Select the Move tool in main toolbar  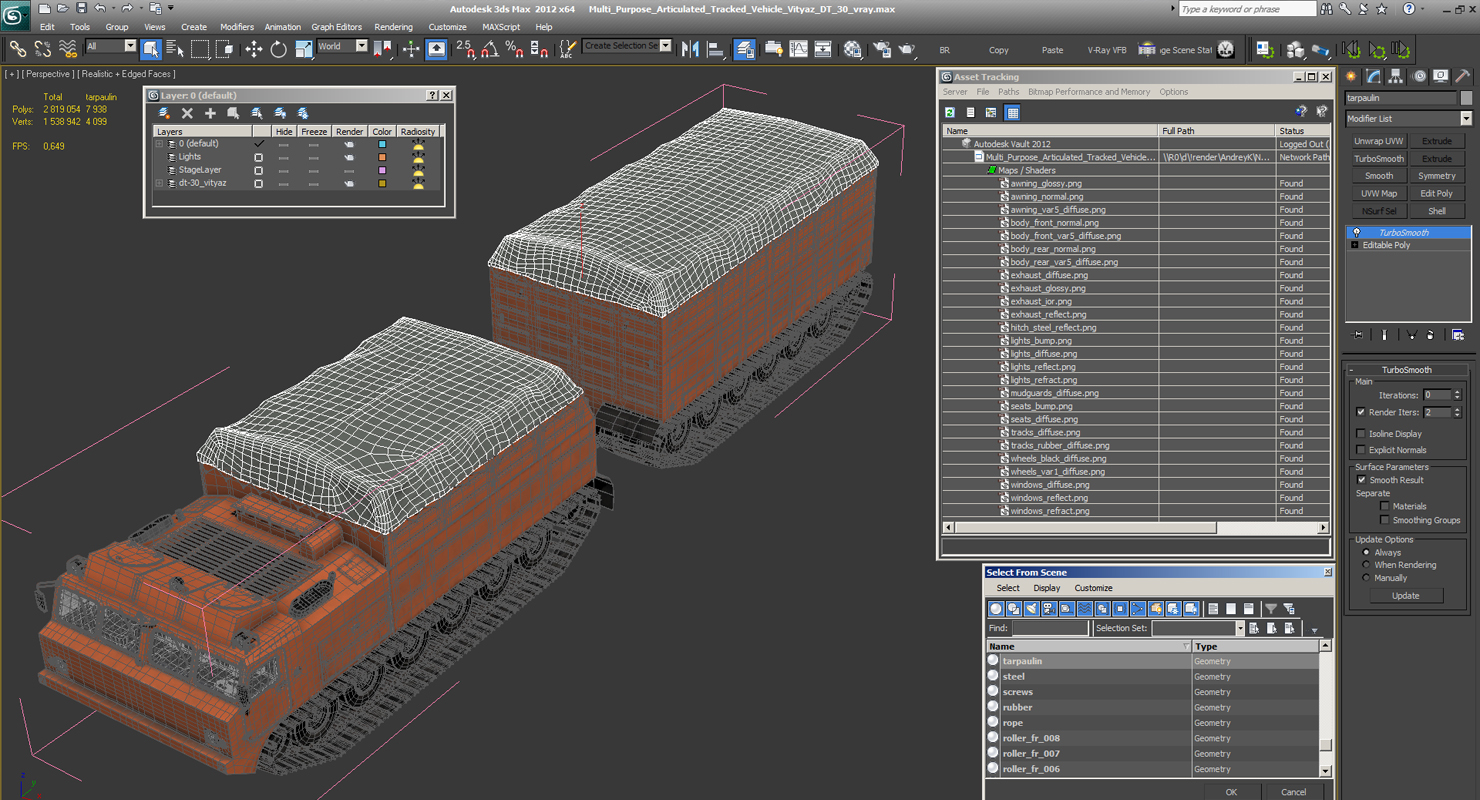(253, 49)
